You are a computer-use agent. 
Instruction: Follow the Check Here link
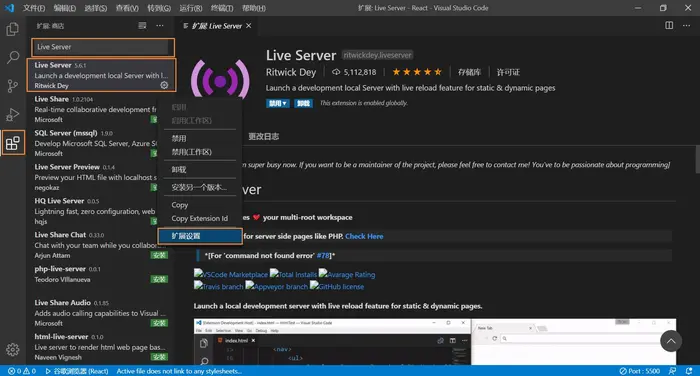[364, 236]
